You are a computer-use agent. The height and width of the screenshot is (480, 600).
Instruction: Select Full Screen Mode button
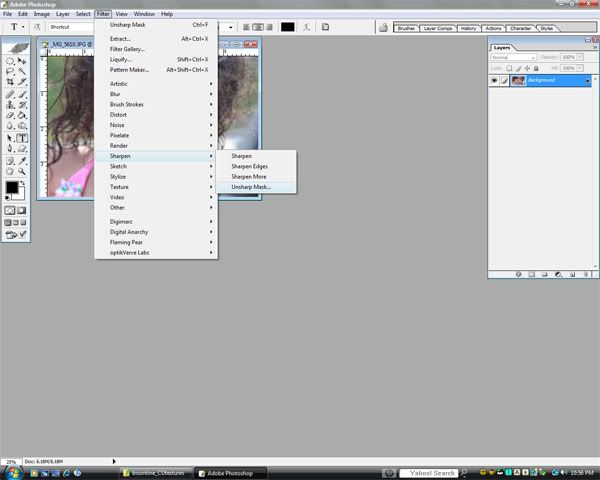click(x=23, y=222)
